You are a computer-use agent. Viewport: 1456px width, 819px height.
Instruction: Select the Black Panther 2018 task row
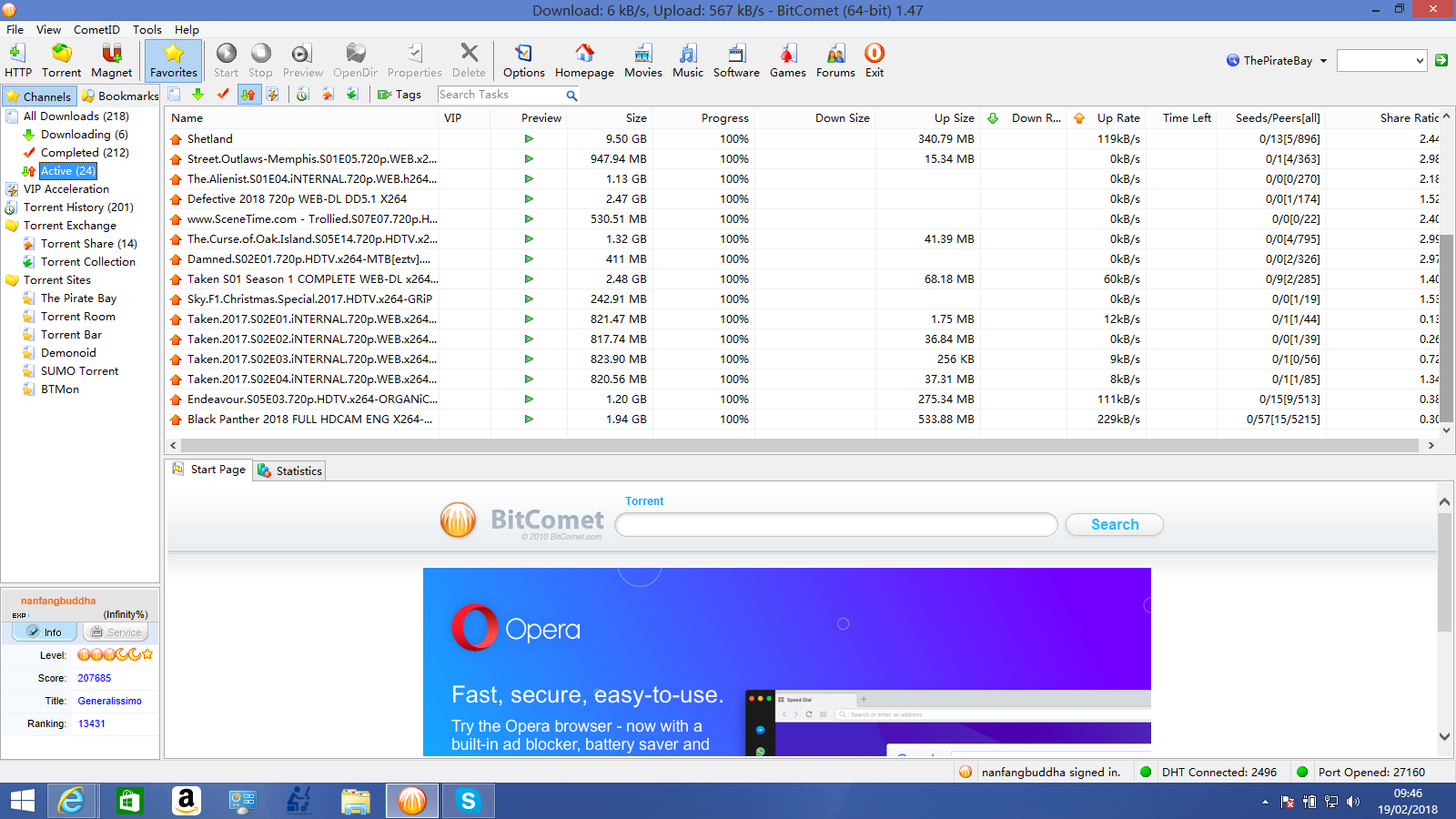click(x=801, y=420)
